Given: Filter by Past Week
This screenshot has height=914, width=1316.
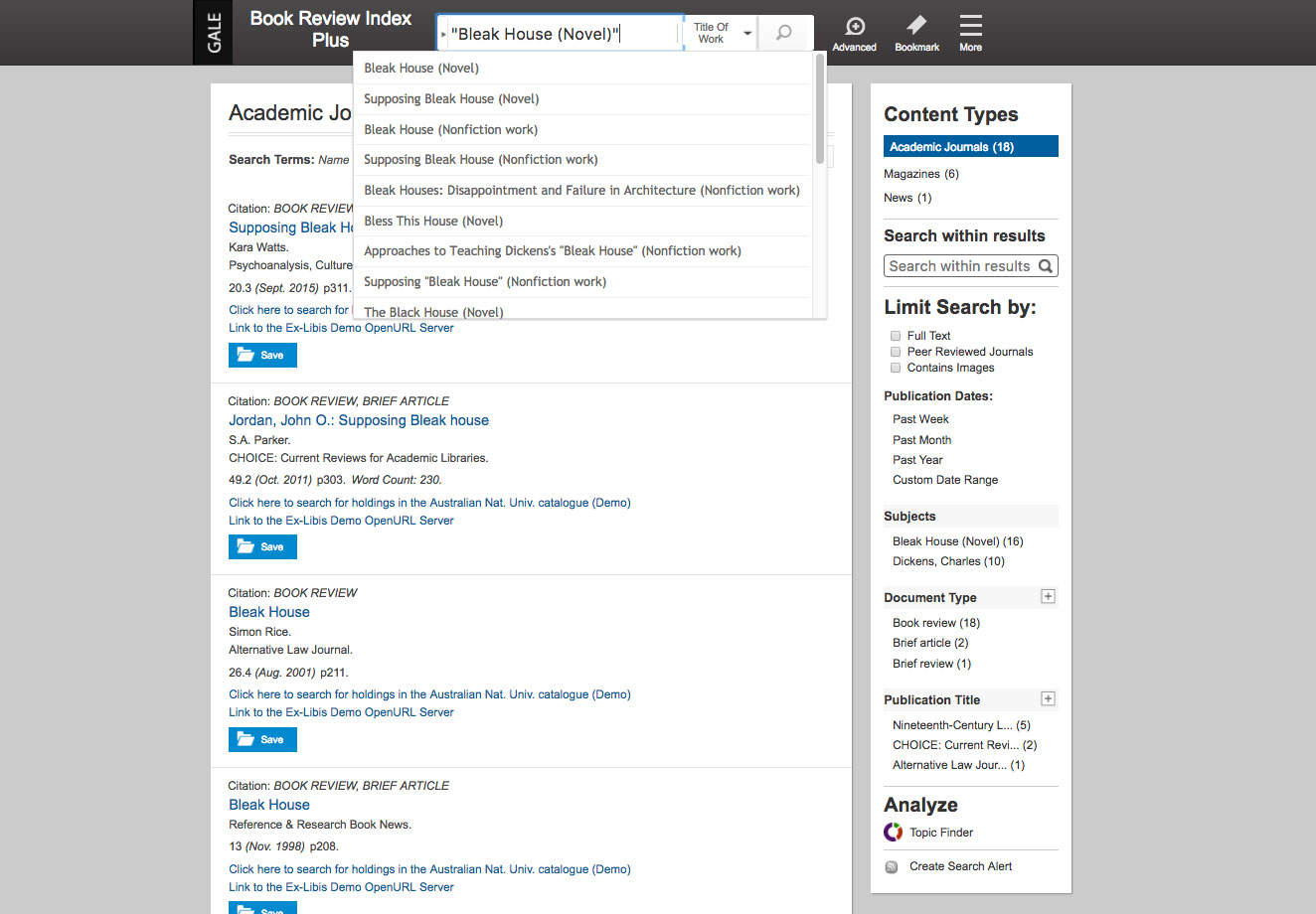Looking at the screenshot, I should click(920, 419).
